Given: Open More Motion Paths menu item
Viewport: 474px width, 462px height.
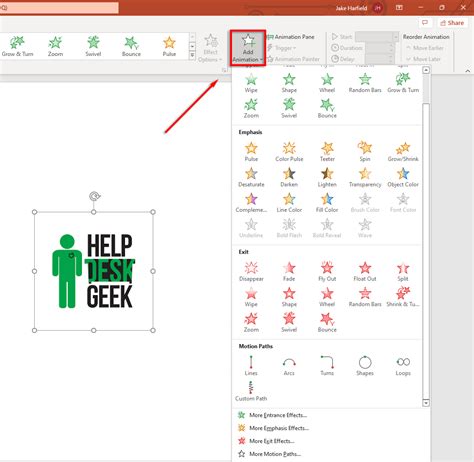Looking at the screenshot, I should [x=269, y=454].
